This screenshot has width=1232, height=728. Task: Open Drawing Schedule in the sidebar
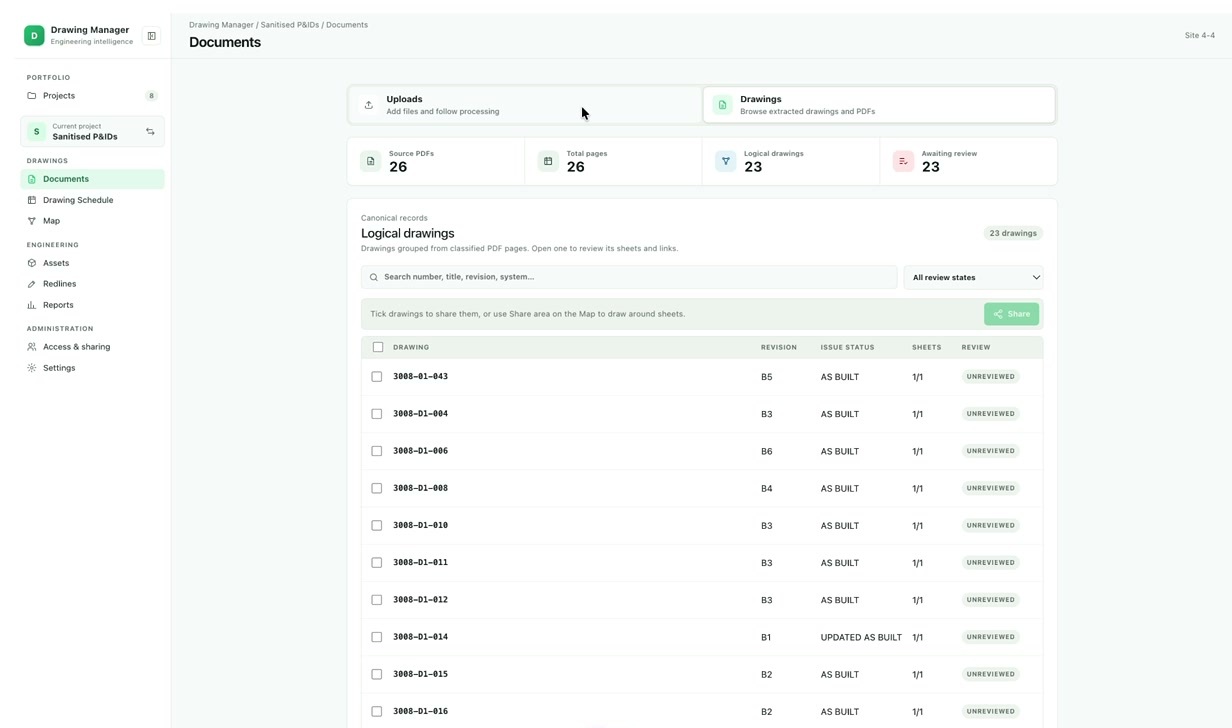pyautogui.click(x=93, y=200)
